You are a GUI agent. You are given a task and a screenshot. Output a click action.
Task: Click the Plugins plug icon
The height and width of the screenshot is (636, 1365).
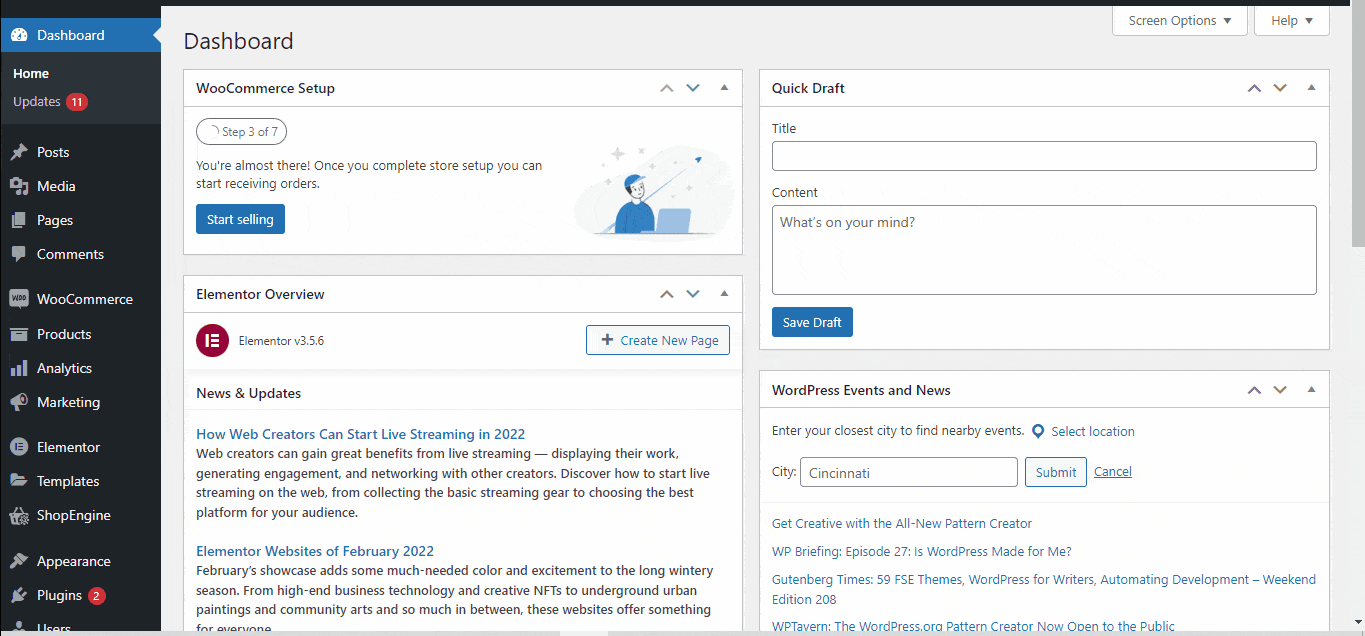(19, 595)
